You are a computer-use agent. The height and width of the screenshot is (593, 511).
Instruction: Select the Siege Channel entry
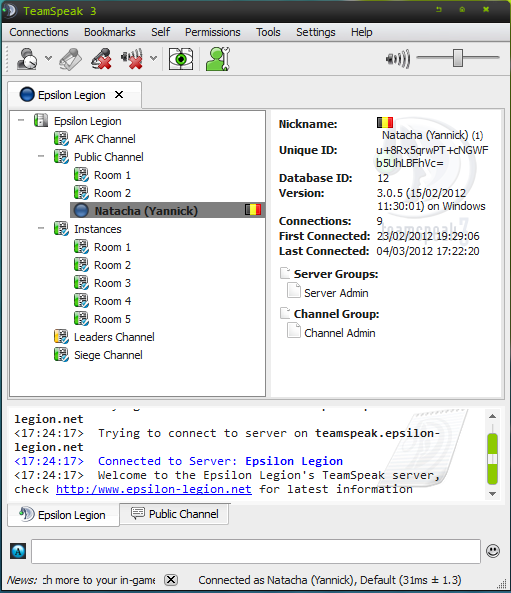(108, 355)
